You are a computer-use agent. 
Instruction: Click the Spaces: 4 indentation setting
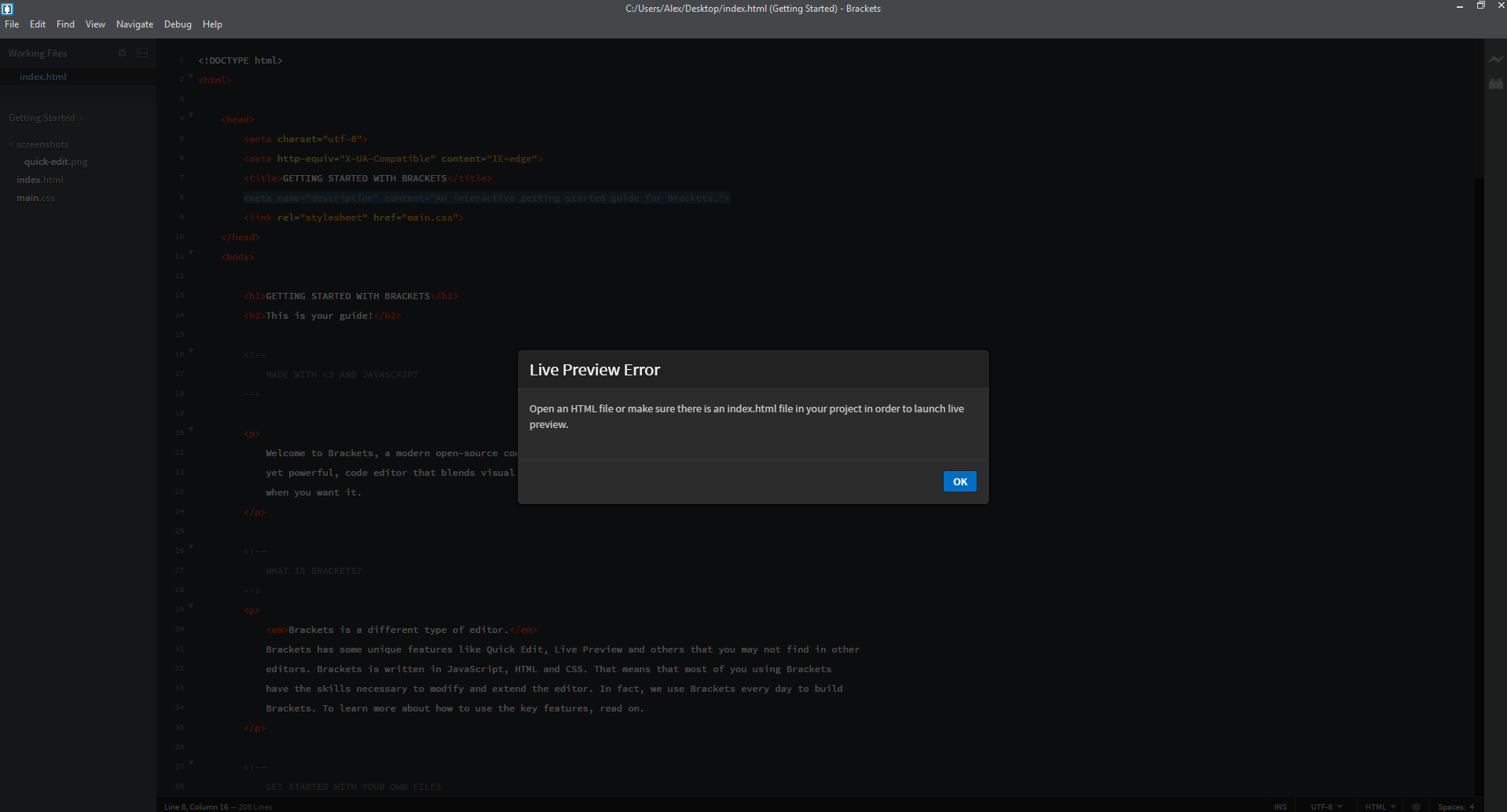pos(1454,807)
